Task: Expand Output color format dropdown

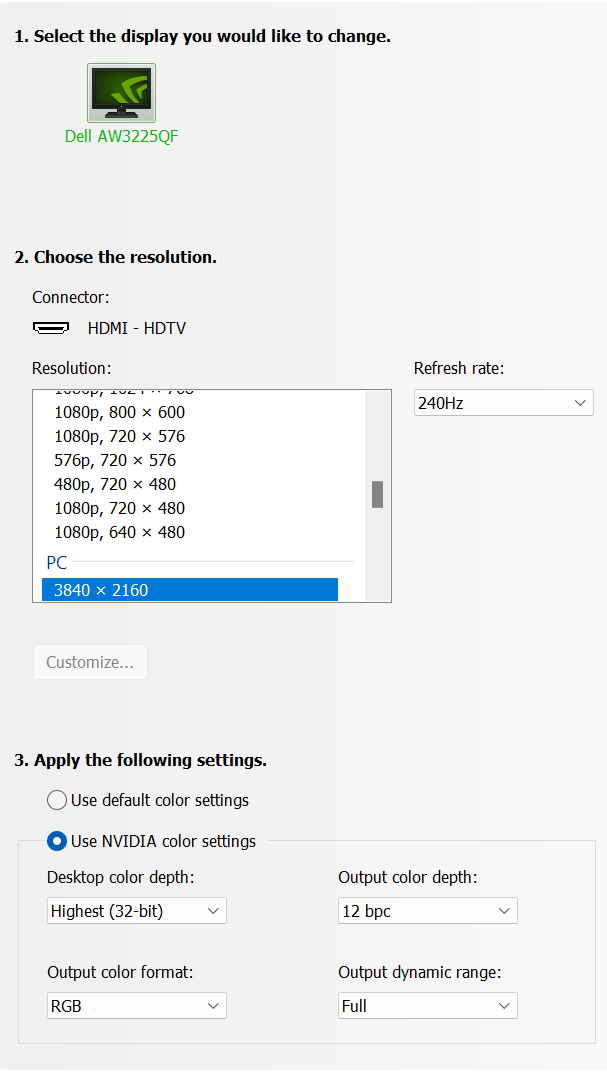Action: (137, 1006)
